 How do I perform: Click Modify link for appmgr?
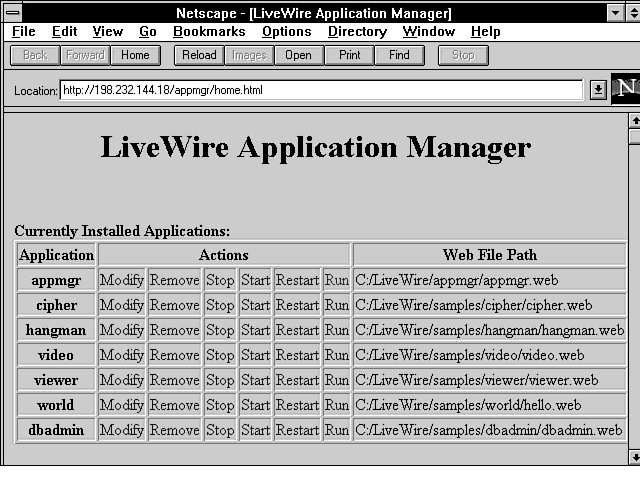(x=122, y=280)
